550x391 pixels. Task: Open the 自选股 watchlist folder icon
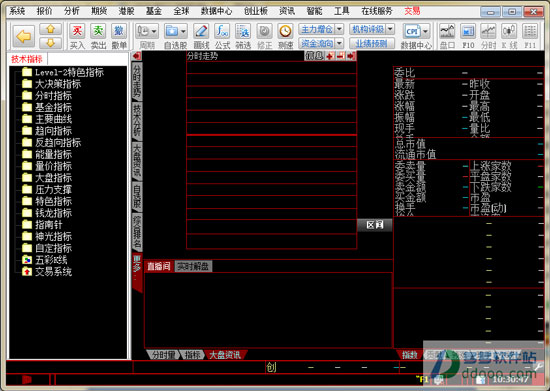click(172, 32)
